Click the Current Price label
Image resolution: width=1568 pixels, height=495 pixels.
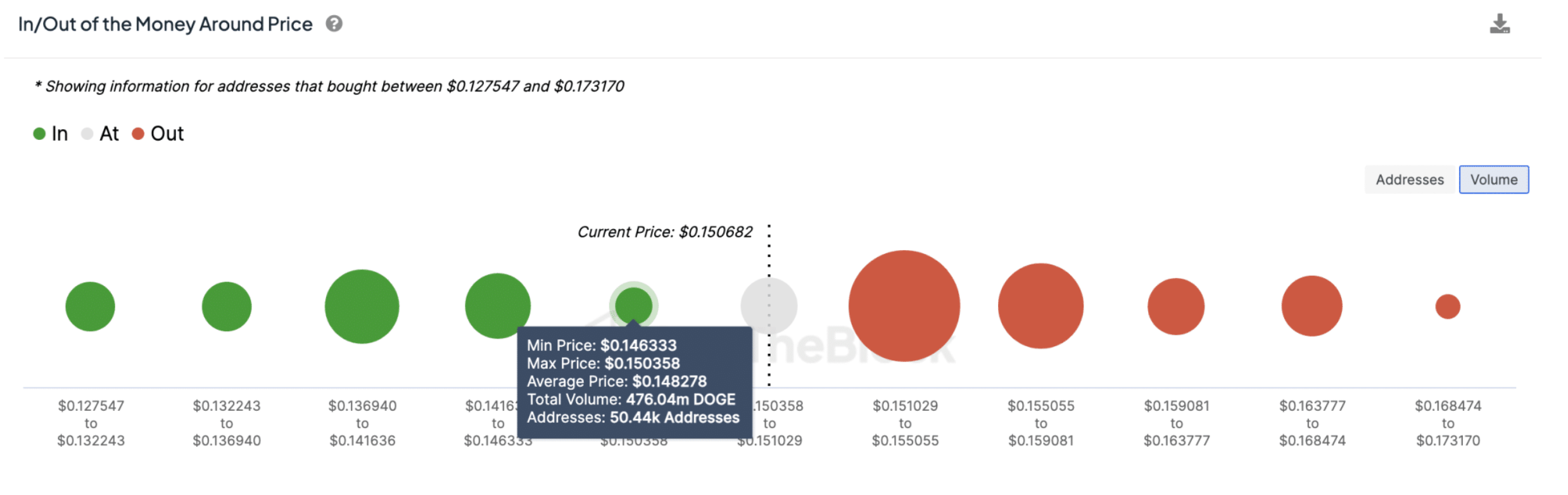(664, 232)
